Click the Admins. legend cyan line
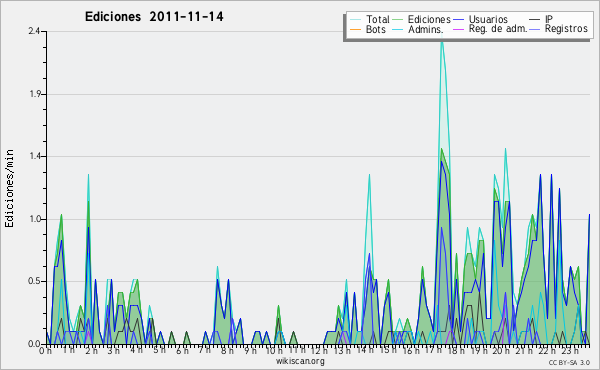600x370 pixels. [398, 29]
